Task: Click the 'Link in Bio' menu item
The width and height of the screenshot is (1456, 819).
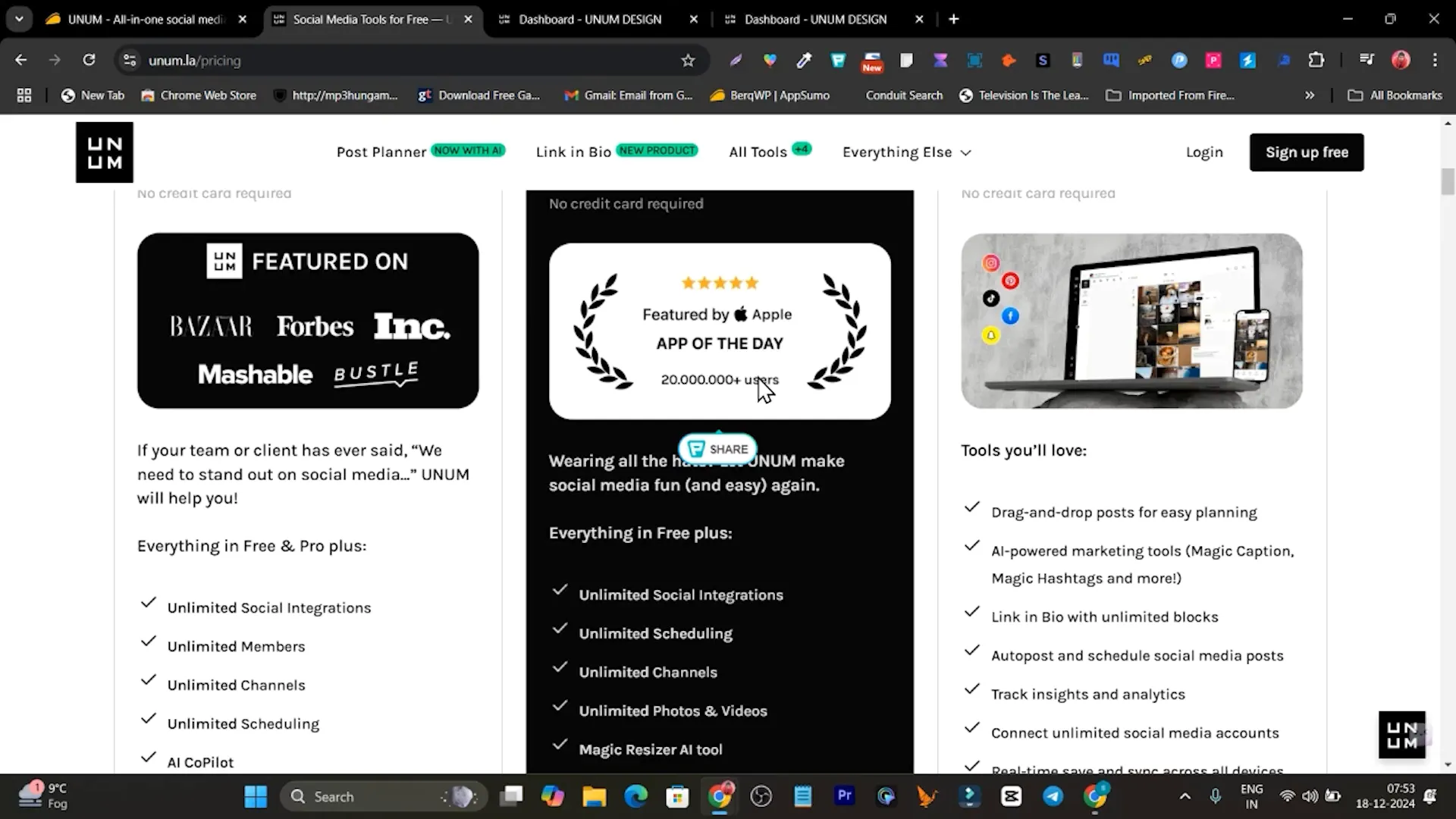Action: (x=573, y=151)
